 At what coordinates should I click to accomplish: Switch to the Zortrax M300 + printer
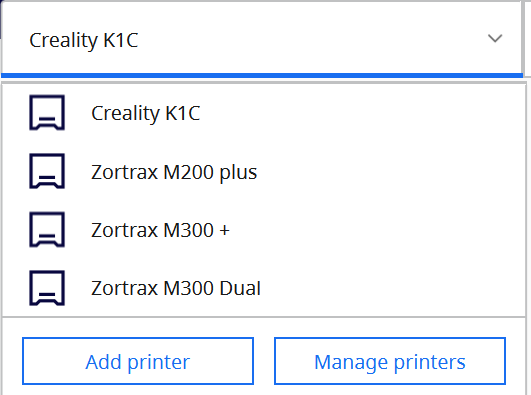(263, 230)
